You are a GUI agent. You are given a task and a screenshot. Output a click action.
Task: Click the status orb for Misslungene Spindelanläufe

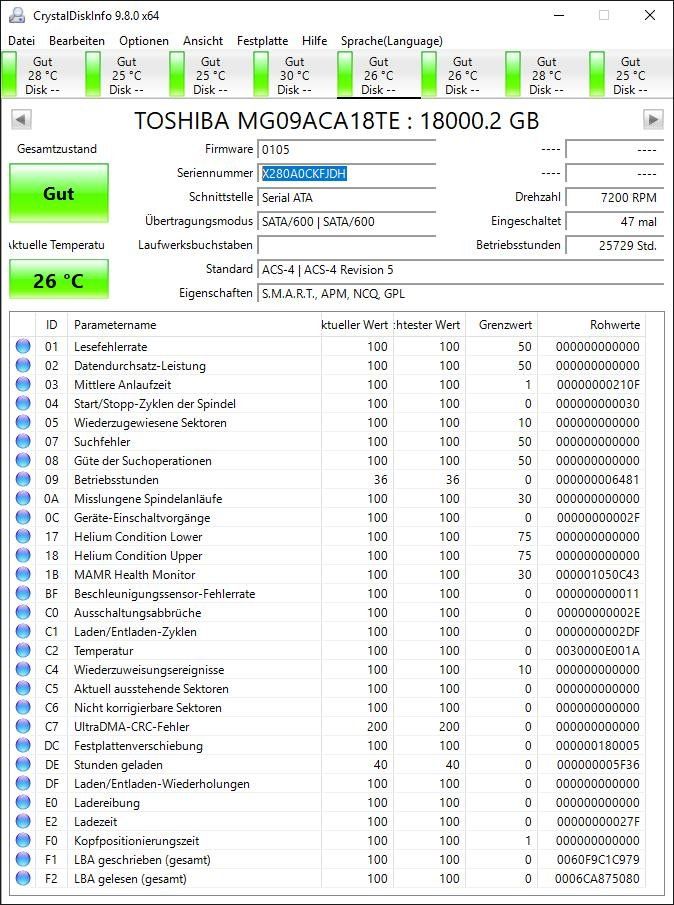point(23,498)
